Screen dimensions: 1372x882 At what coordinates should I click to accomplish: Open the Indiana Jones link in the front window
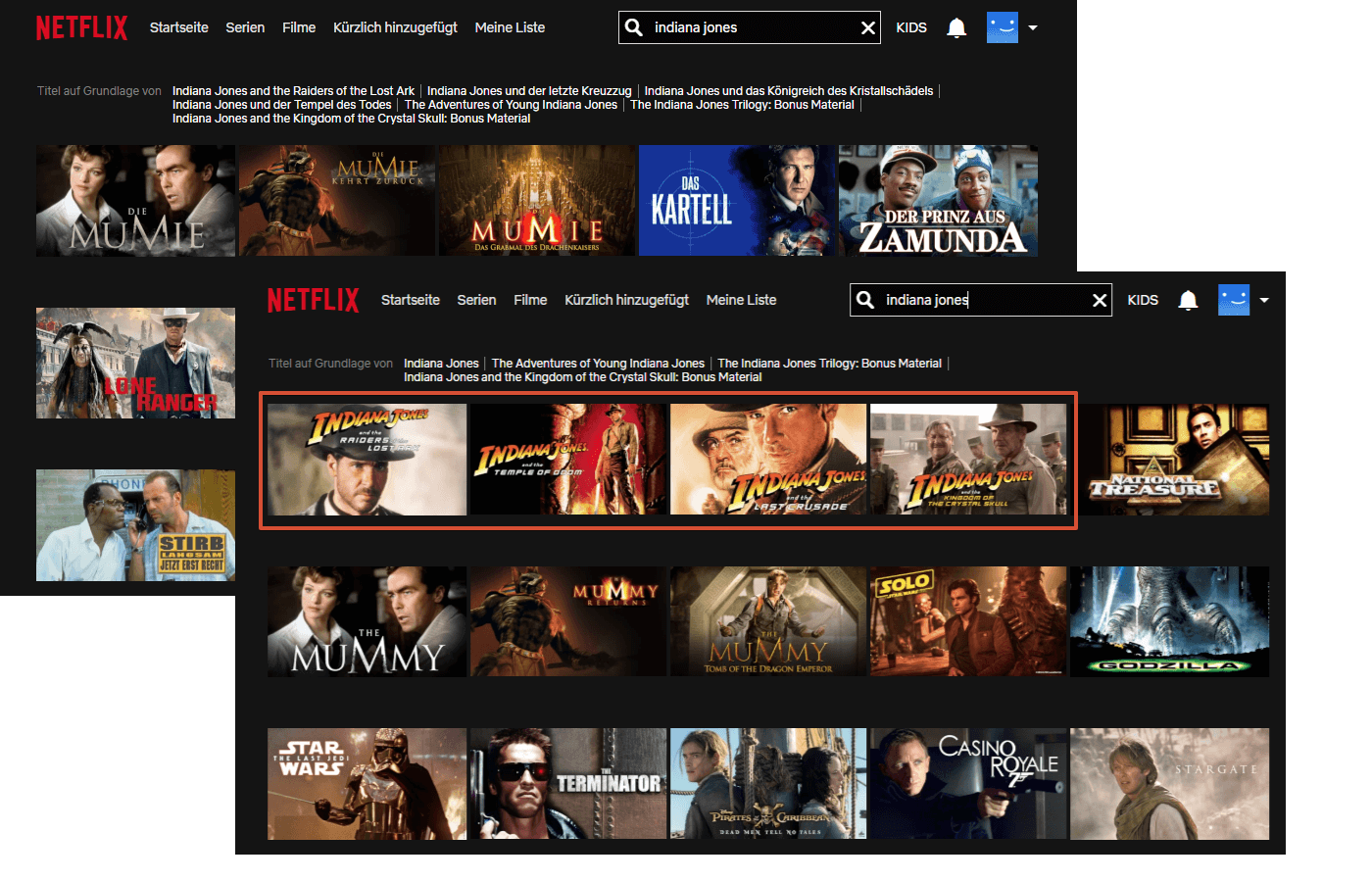(x=441, y=364)
